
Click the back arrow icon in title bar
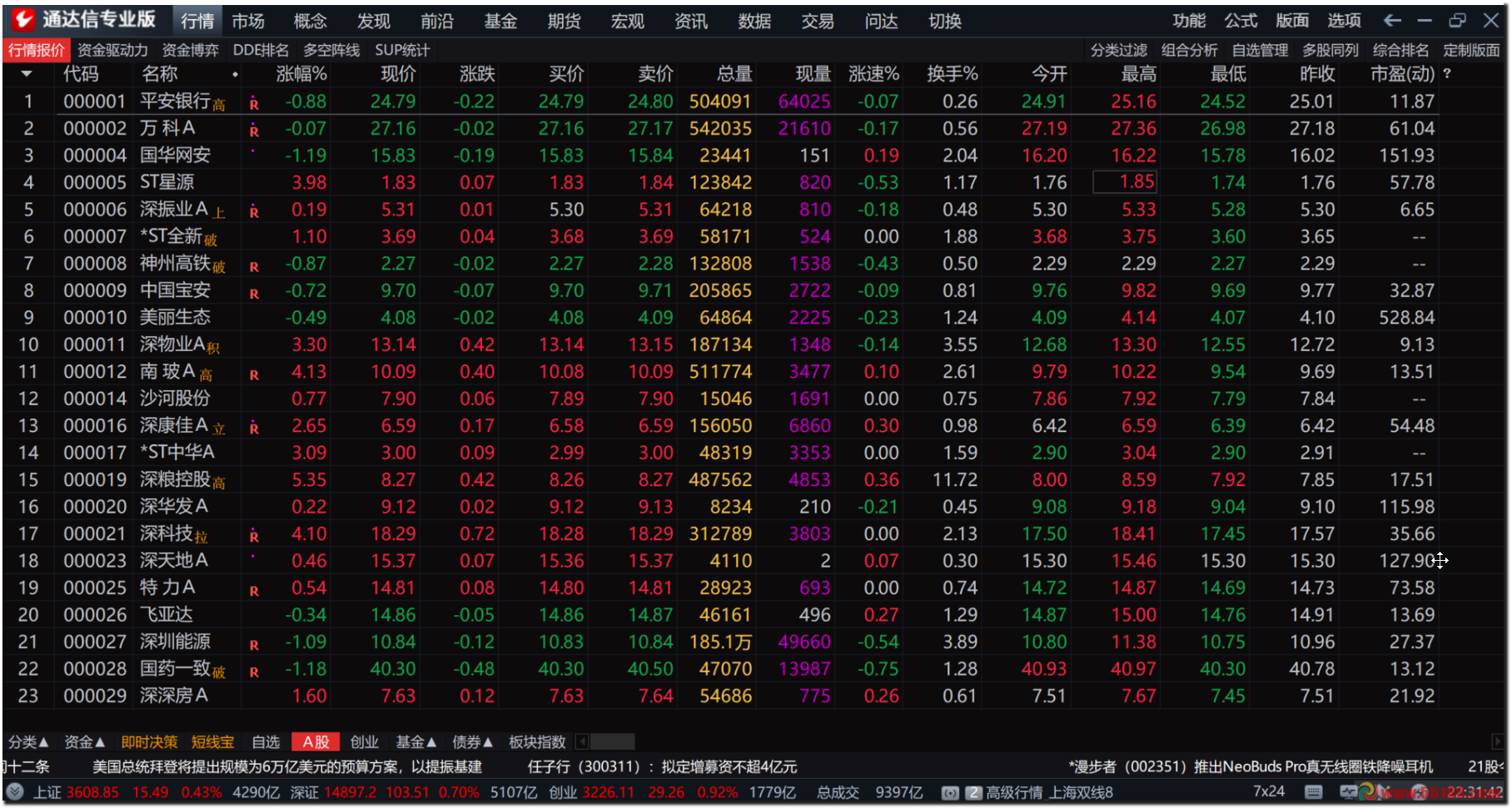(x=1391, y=21)
